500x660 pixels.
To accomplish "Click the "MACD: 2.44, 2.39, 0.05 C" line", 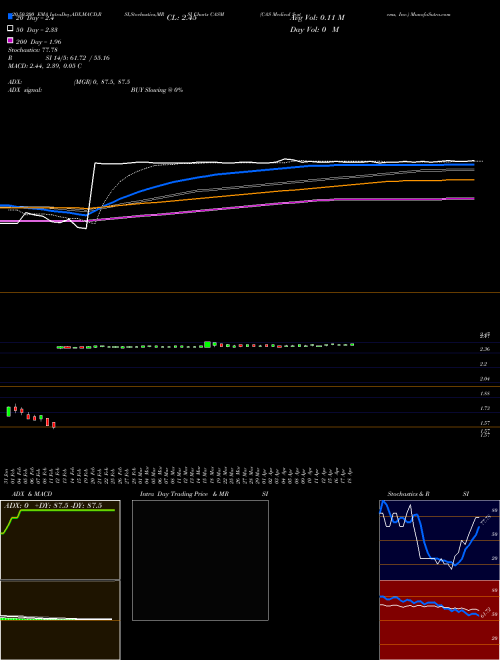I will click(45, 66).
